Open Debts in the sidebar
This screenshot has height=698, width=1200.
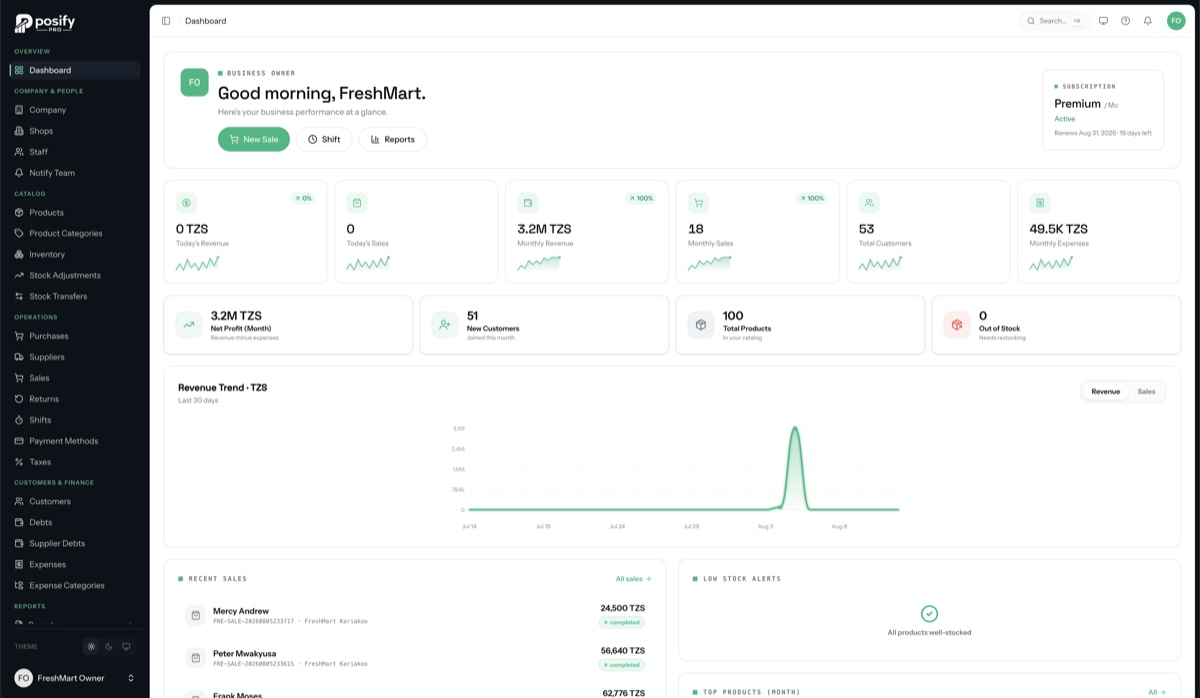(75, 522)
